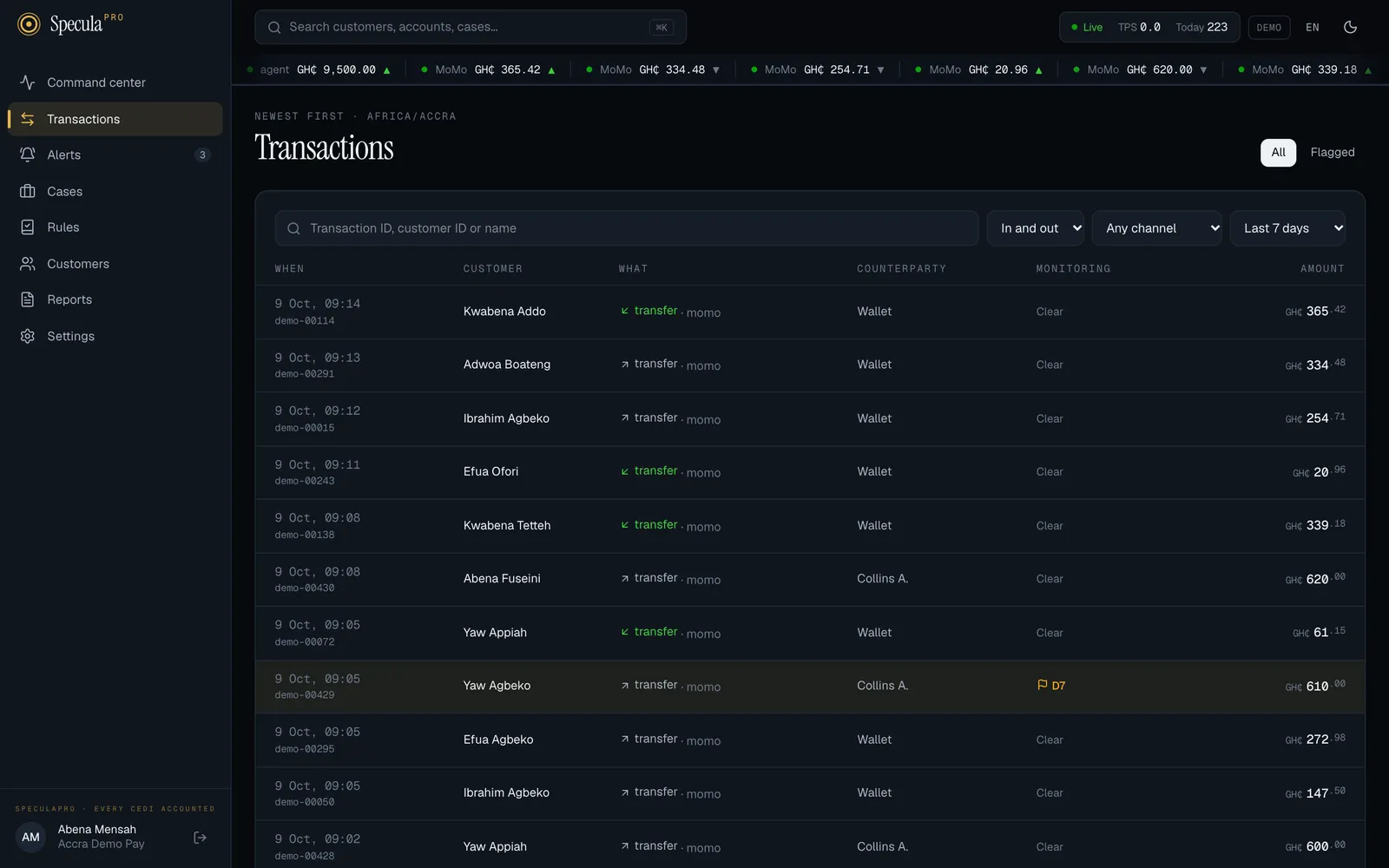Click the global search magnifier icon
Screen dimensions: 1389x868
point(274,27)
